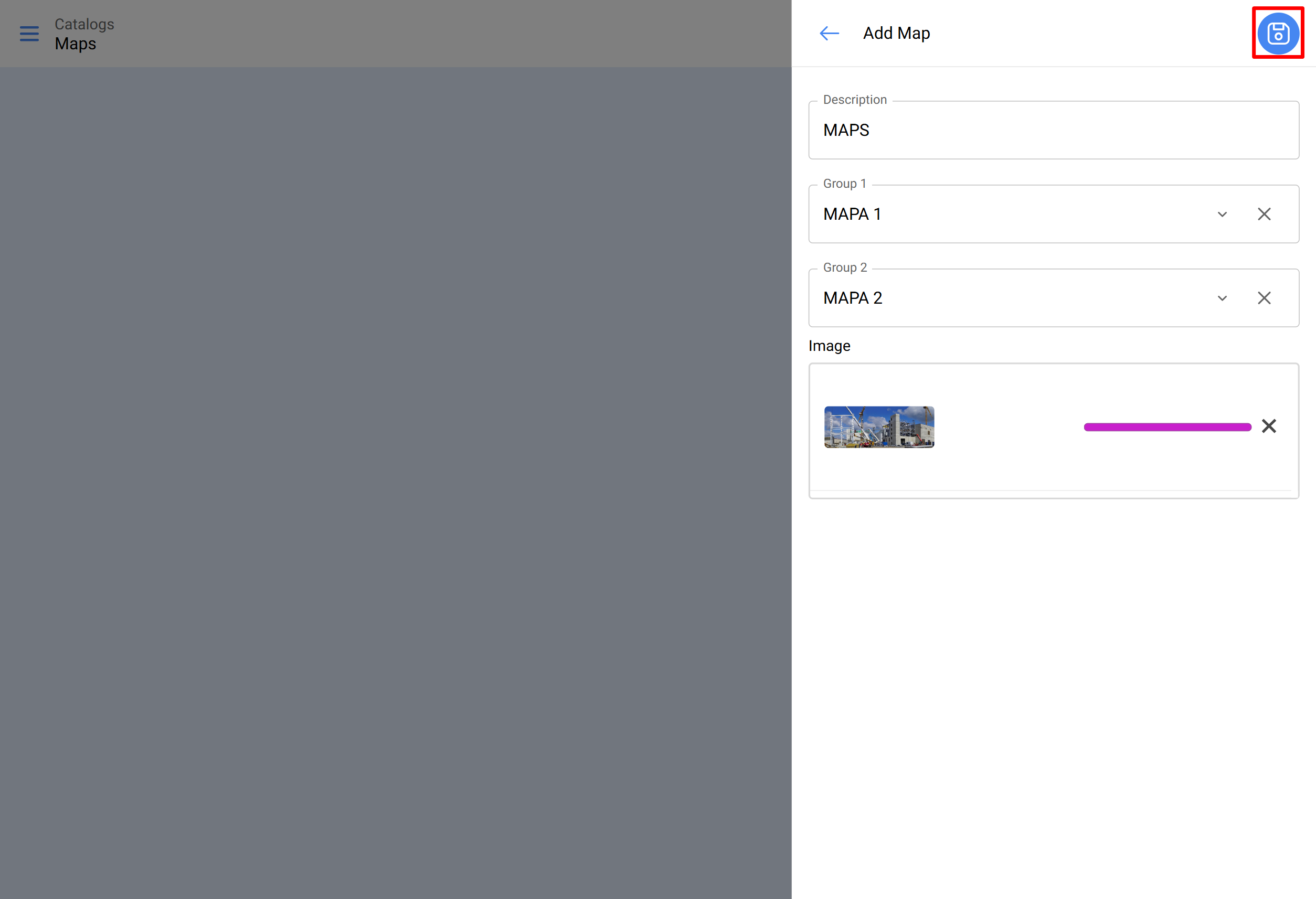Save the map with the floppy disk button
Screen dimensions: 1316x899
point(1278,34)
